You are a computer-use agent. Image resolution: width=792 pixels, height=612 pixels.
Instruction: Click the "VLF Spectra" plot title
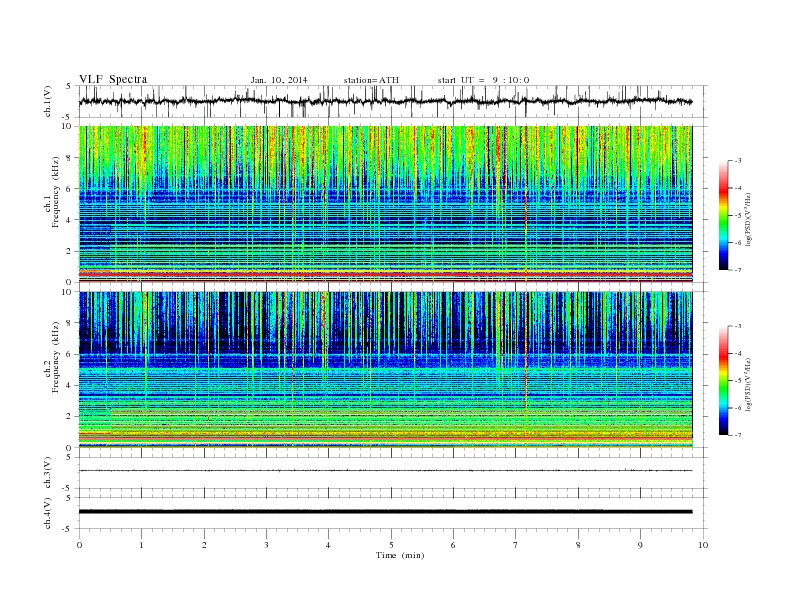click(113, 79)
